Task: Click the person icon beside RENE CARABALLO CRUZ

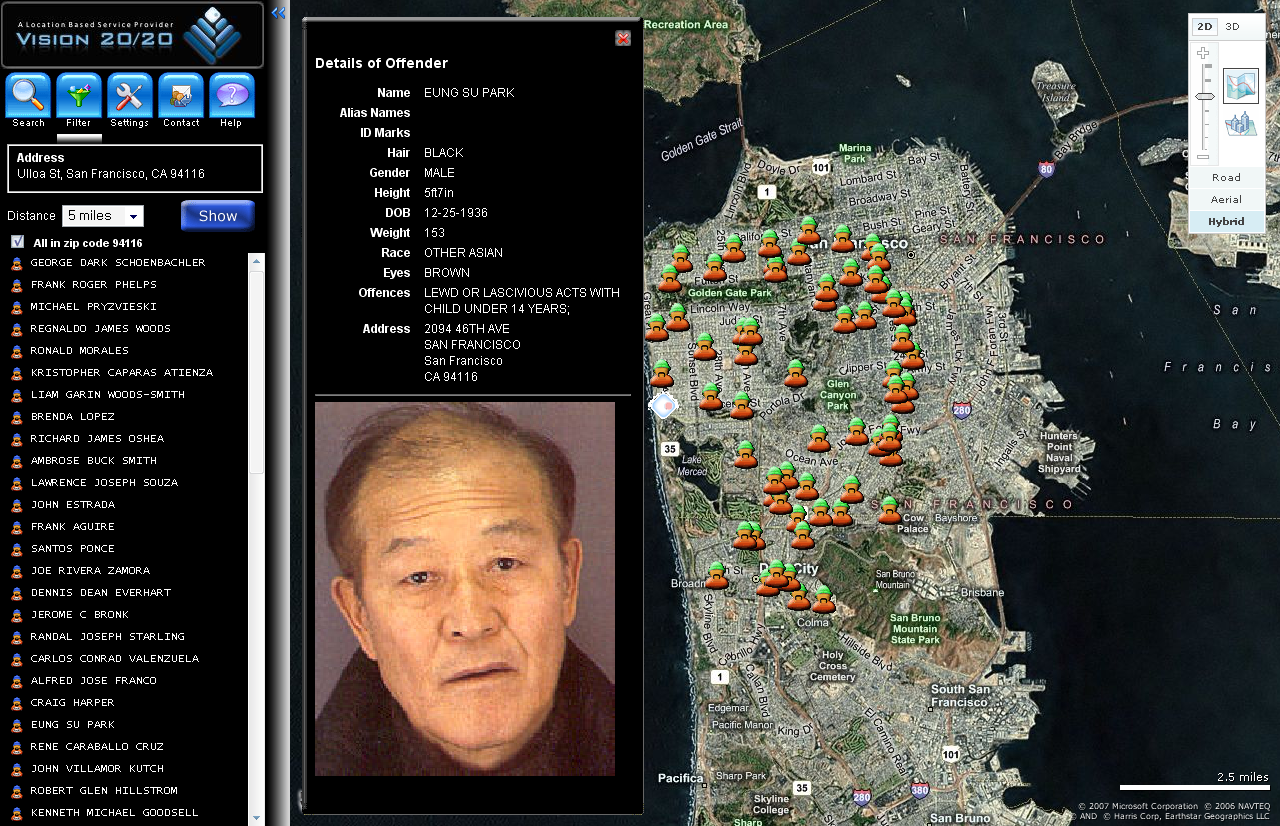Action: coord(17,747)
